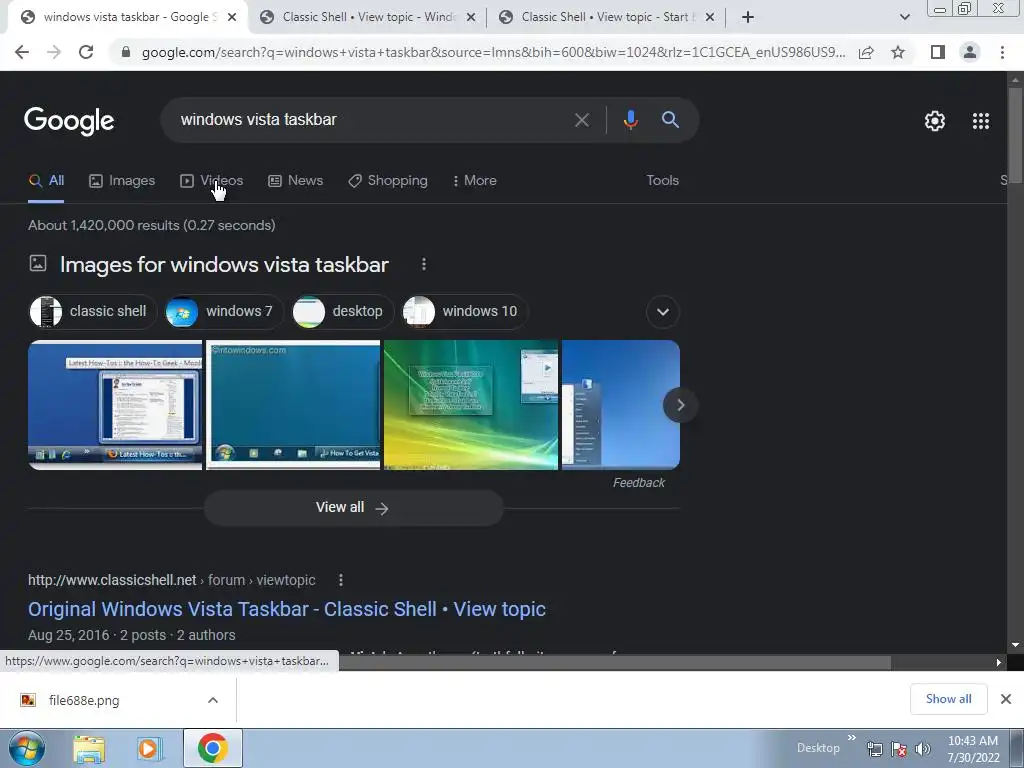Viewport: 1024px width, 768px height.
Task: Filter images by desktop chip
Action: [343, 312]
